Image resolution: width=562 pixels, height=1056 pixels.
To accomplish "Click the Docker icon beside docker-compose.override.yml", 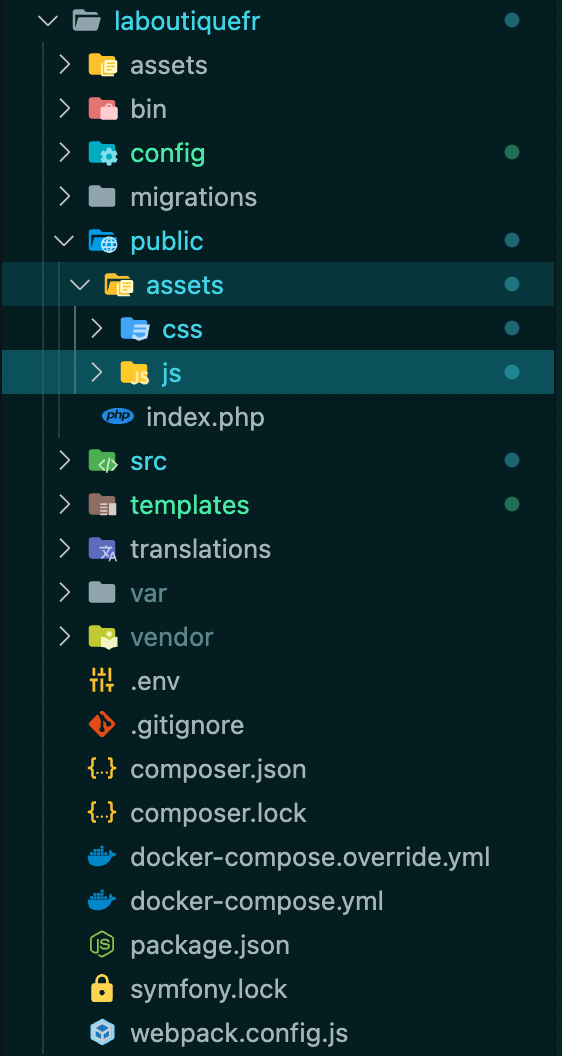I will click(102, 857).
